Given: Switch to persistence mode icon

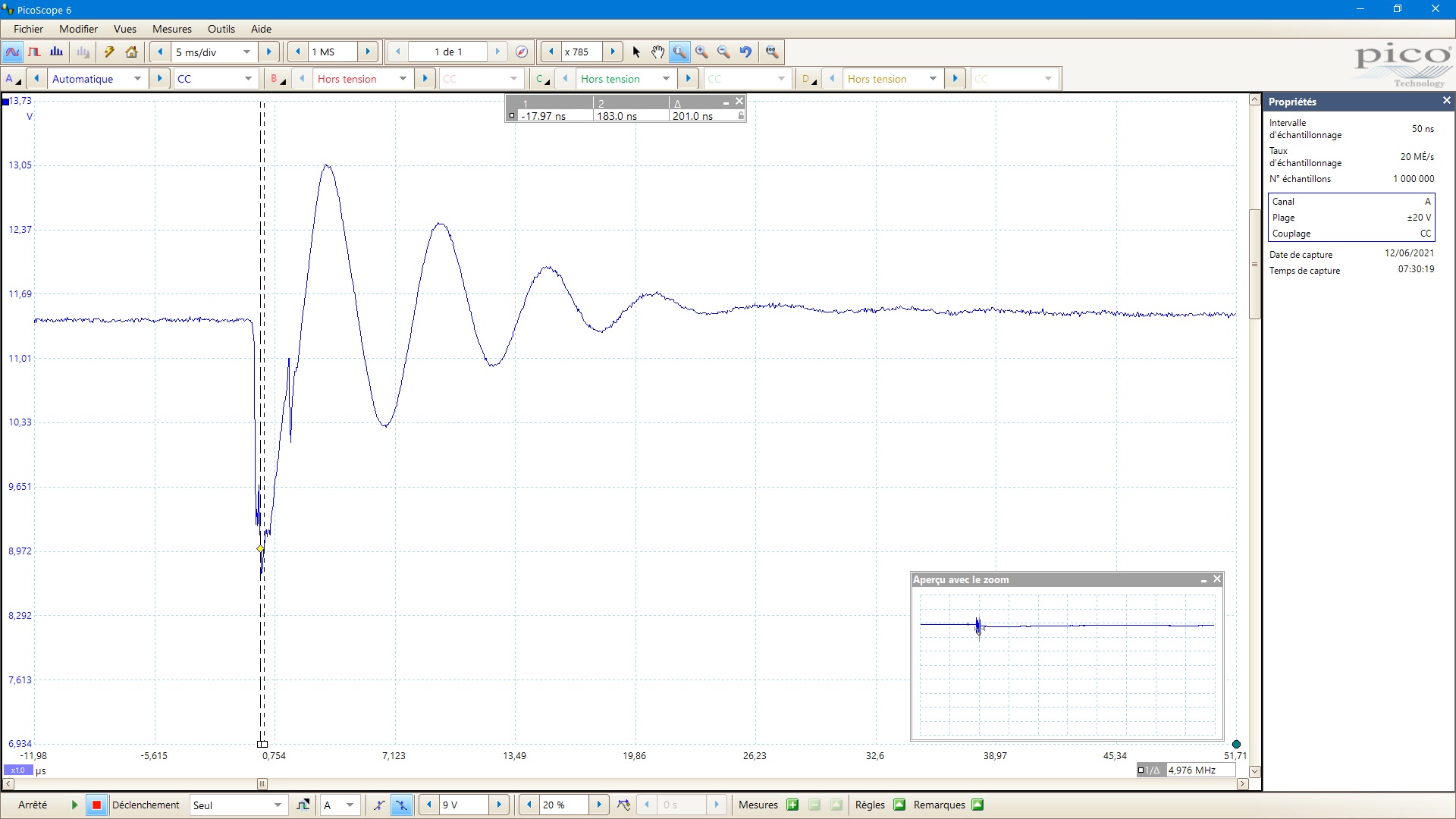Looking at the screenshot, I should coord(34,52).
